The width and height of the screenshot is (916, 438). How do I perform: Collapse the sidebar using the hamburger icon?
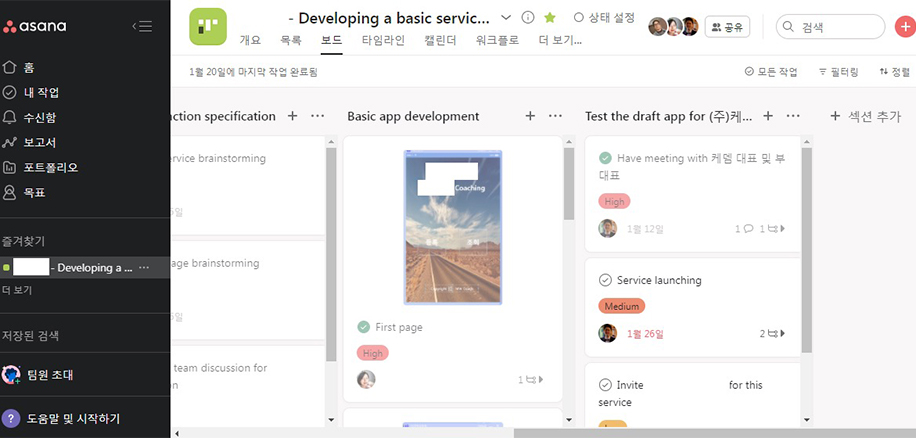(142, 26)
